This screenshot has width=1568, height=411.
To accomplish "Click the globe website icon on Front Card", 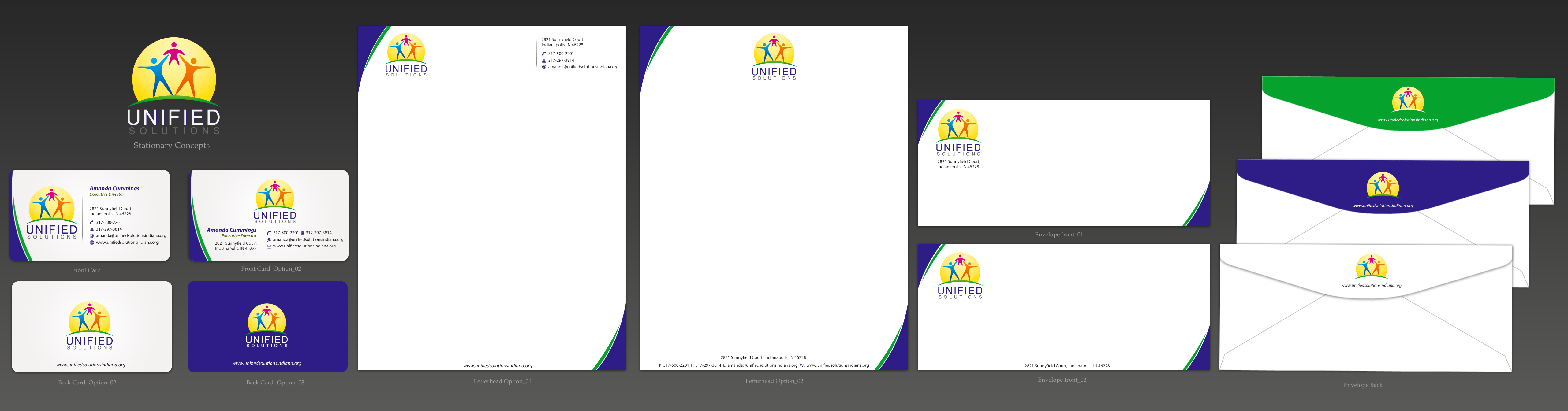I will (92, 243).
